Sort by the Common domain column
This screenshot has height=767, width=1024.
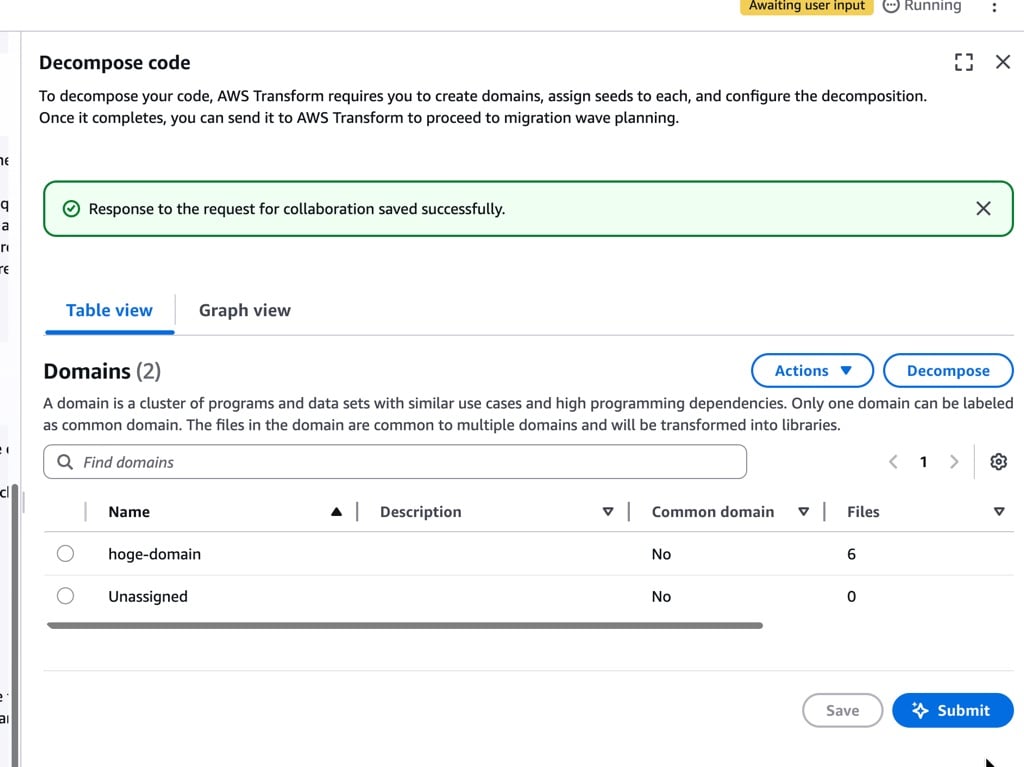point(803,512)
